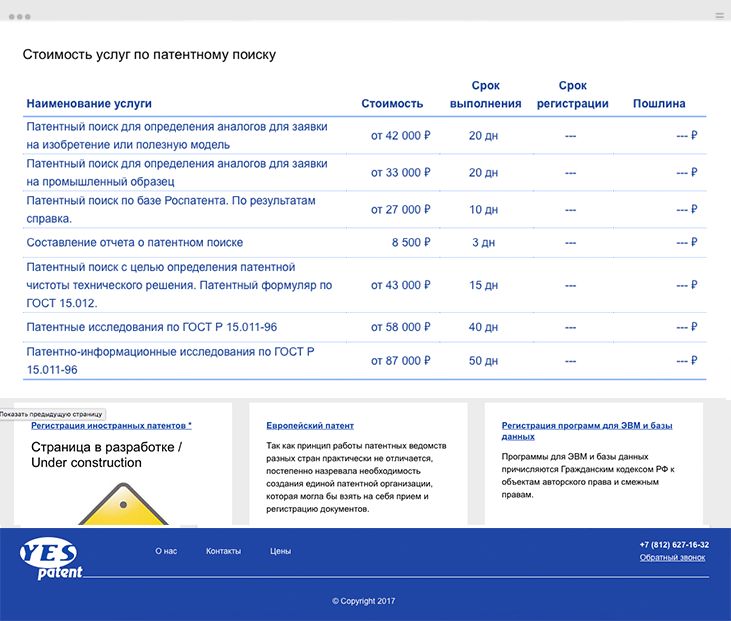Select row 'Патентный поиск... на промышленный образец'
This screenshot has width=731, height=621.
pos(365,172)
